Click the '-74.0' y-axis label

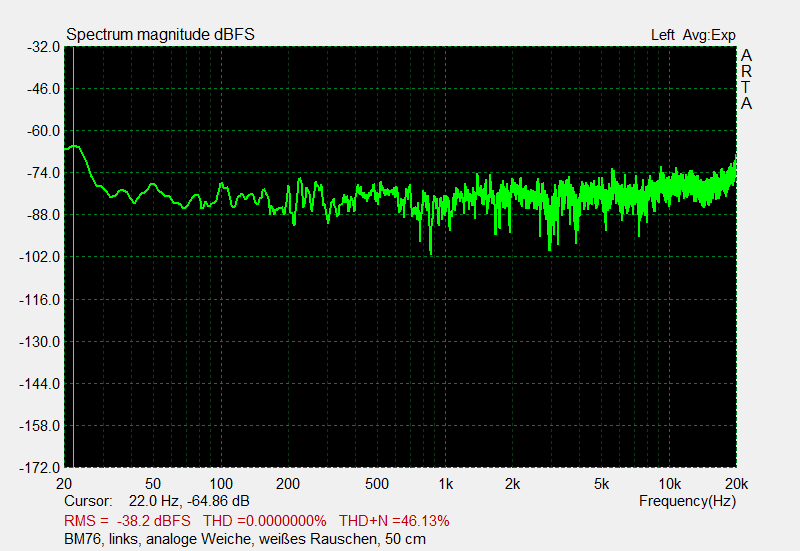[x=43, y=173]
